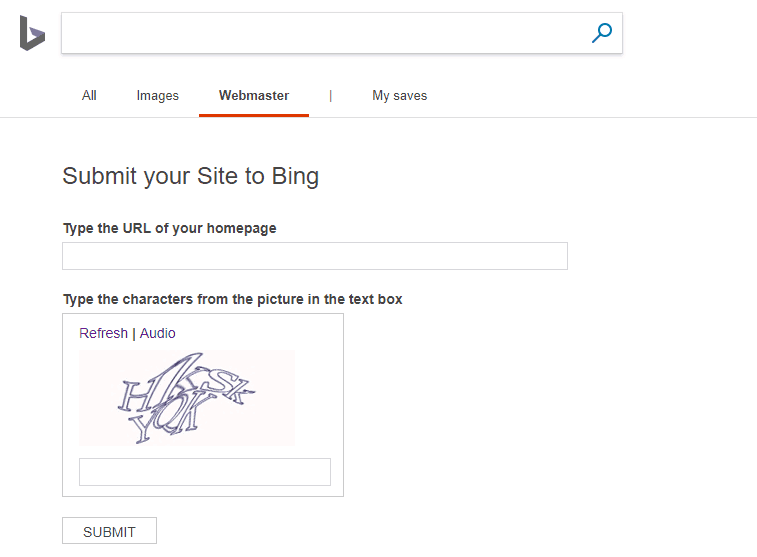Screen dimensions: 757x557
Task: Open the Images tab
Action: [157, 96]
